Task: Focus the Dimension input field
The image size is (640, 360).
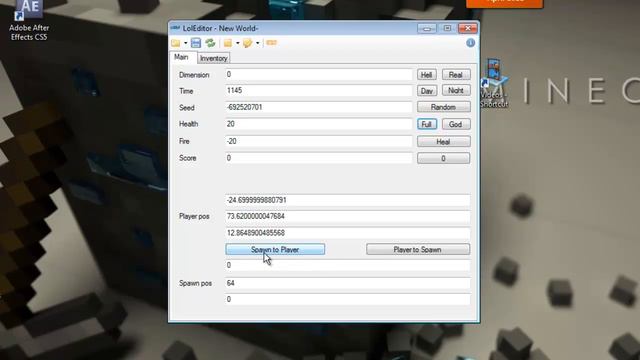Action: (x=319, y=74)
